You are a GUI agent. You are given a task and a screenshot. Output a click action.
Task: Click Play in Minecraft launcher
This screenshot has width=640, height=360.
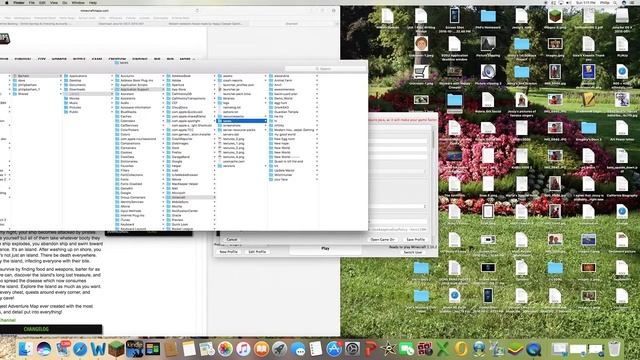[325, 248]
